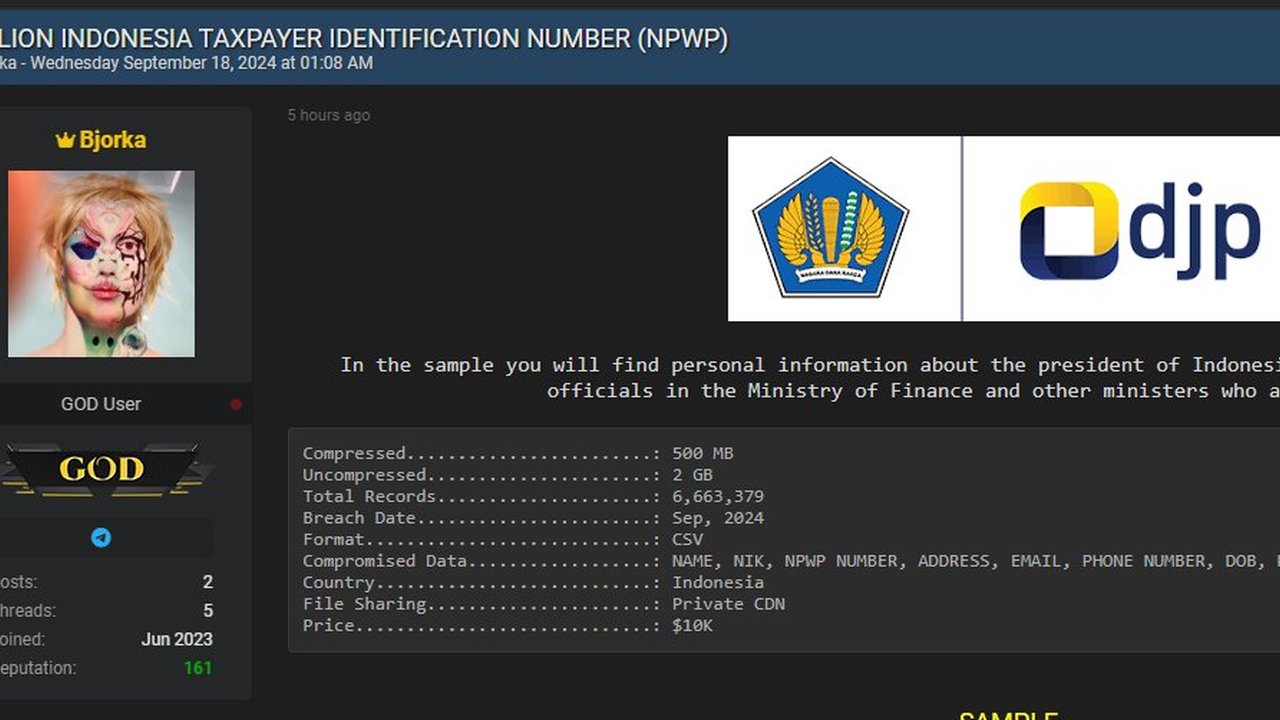Click the Ministry of Finance pentagon emblem
1280x720 pixels.
(x=830, y=229)
